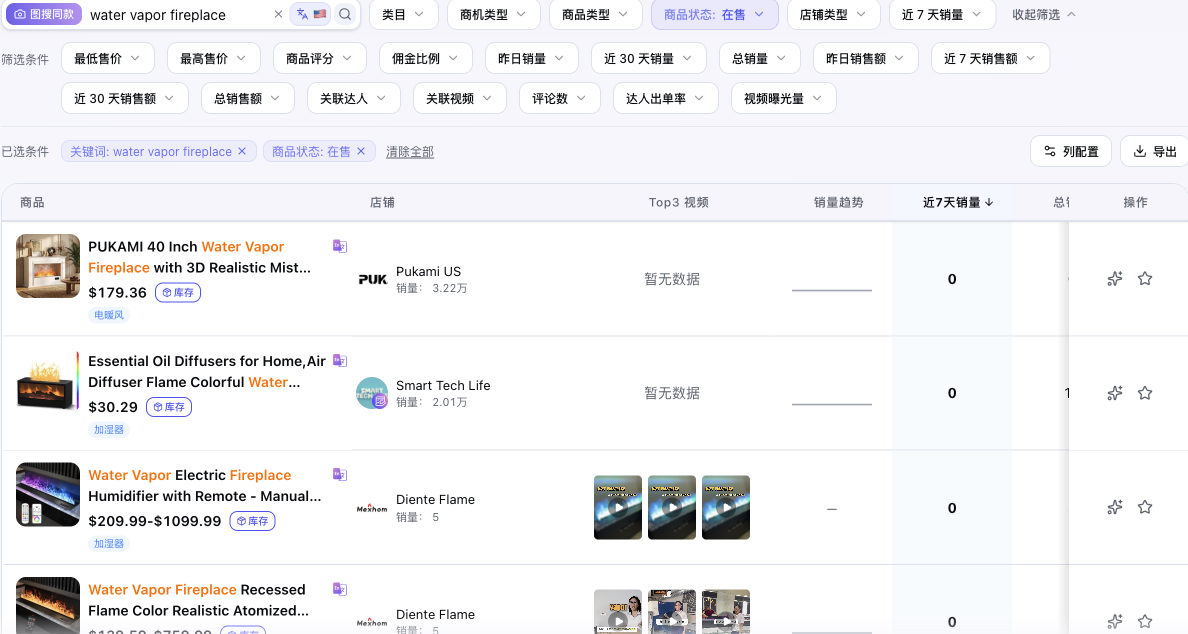Open Water Vapor Electric Fireplace Humidifier title
The image size is (1188, 634).
205,486
